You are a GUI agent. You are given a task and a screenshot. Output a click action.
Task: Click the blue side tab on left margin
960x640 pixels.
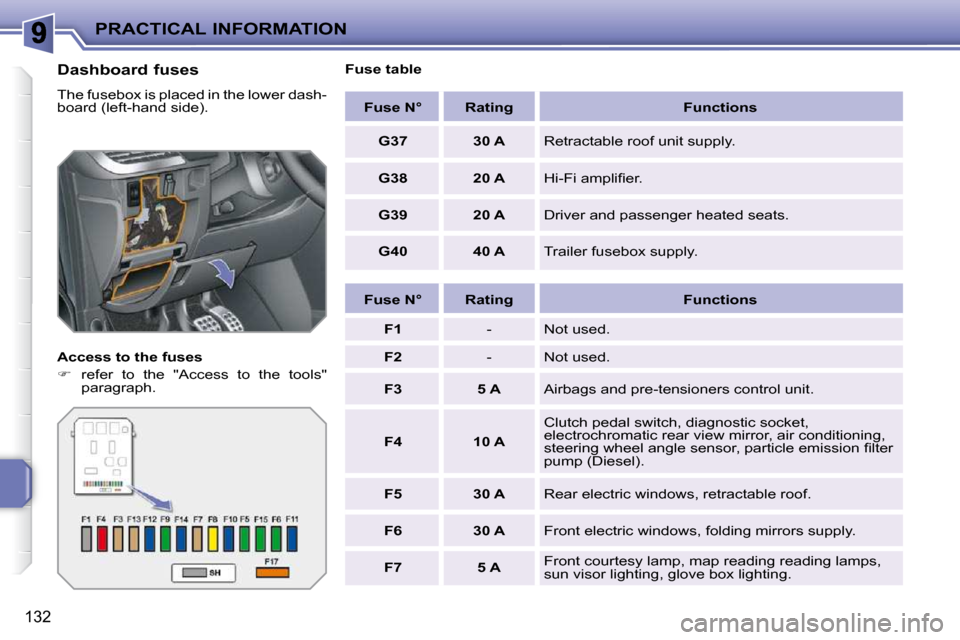15,483
